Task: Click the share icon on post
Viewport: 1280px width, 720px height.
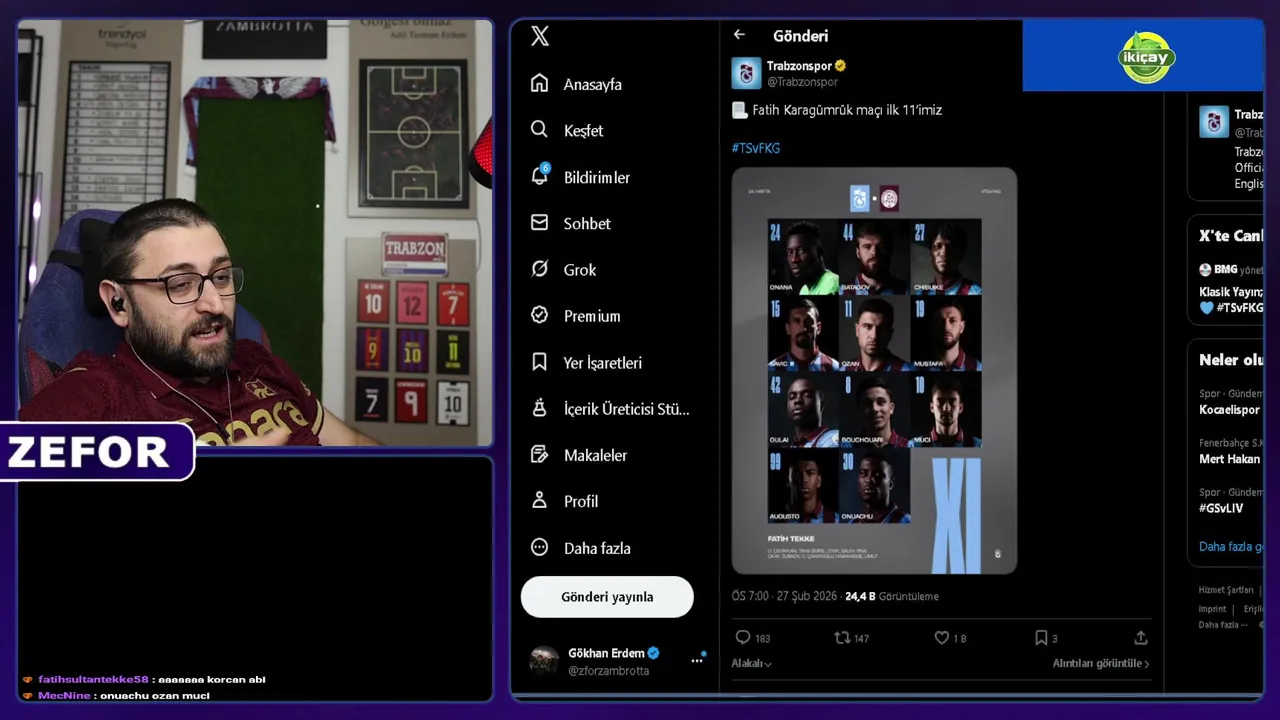Action: click(1140, 637)
